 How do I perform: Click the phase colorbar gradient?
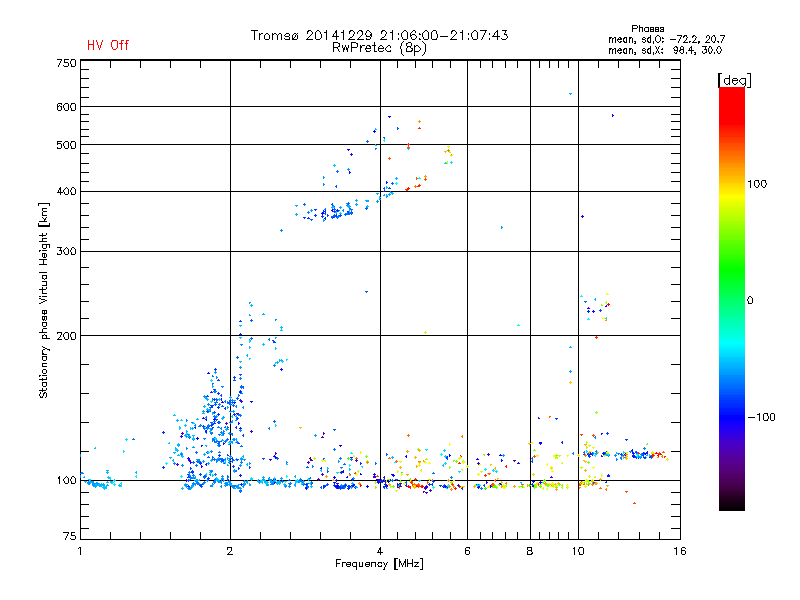732,299
